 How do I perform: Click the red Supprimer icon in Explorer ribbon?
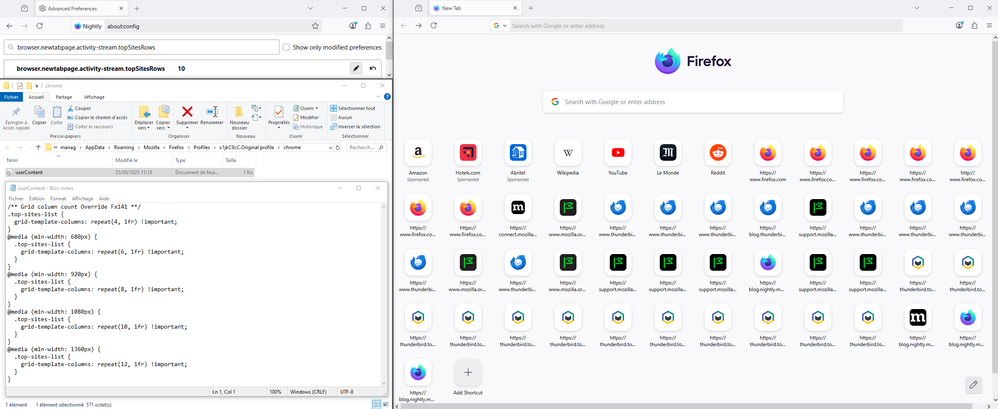coord(187,112)
